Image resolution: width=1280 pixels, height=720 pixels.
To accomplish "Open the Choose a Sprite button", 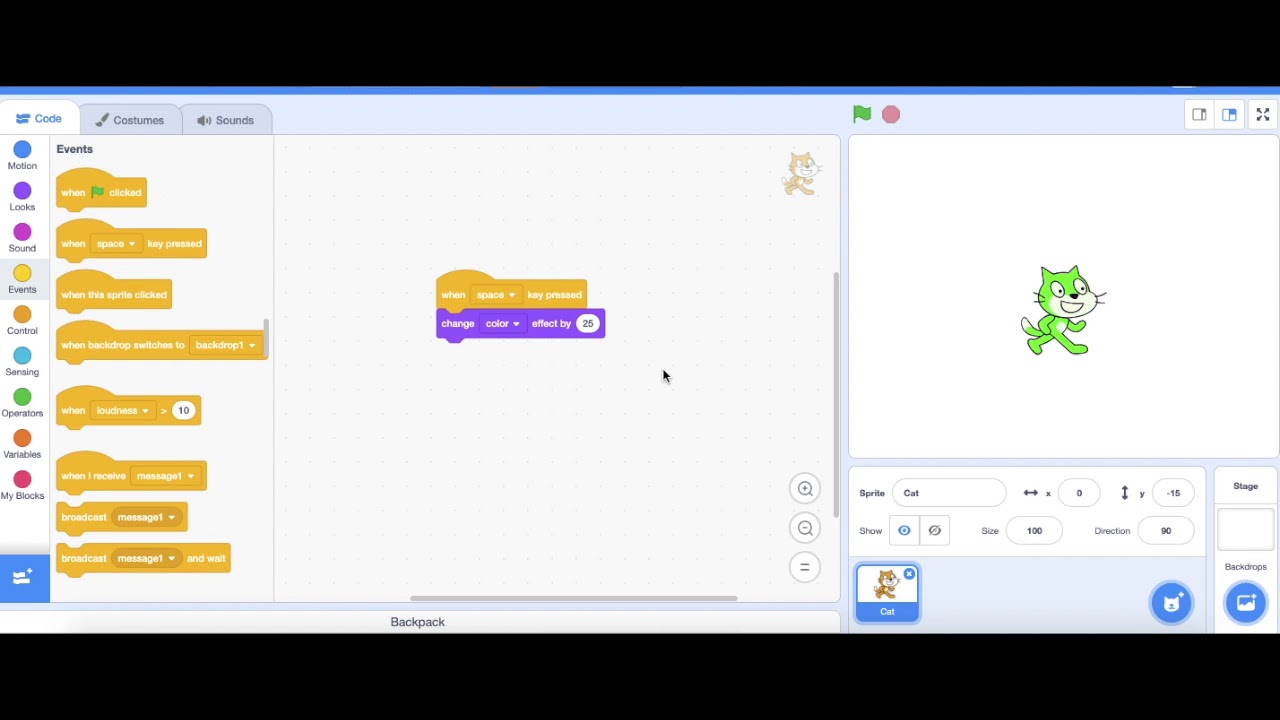I will pos(1172,602).
